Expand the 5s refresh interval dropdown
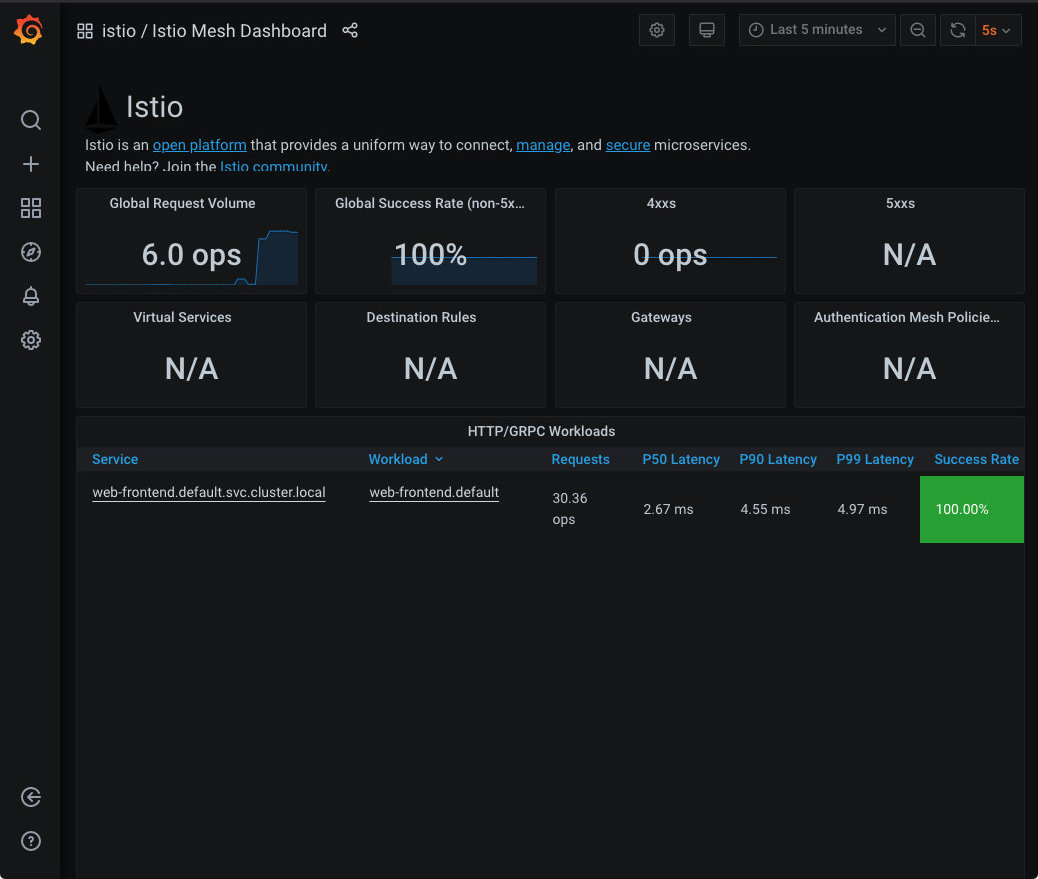The width and height of the screenshot is (1038, 879). [996, 30]
